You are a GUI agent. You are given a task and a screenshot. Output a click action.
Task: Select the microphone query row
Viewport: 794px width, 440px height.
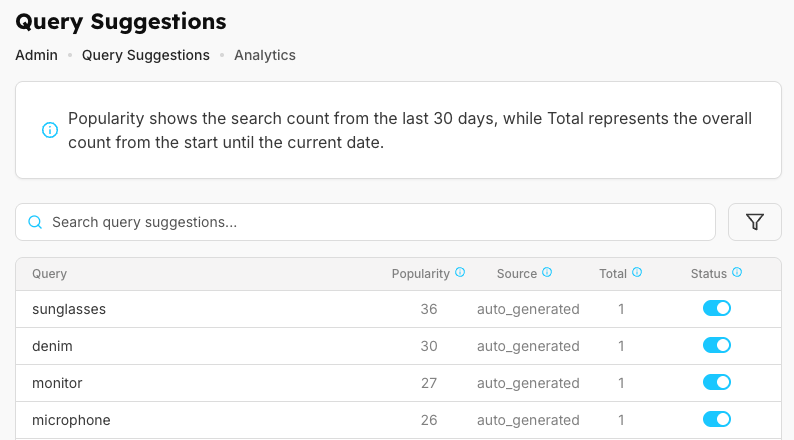71,420
